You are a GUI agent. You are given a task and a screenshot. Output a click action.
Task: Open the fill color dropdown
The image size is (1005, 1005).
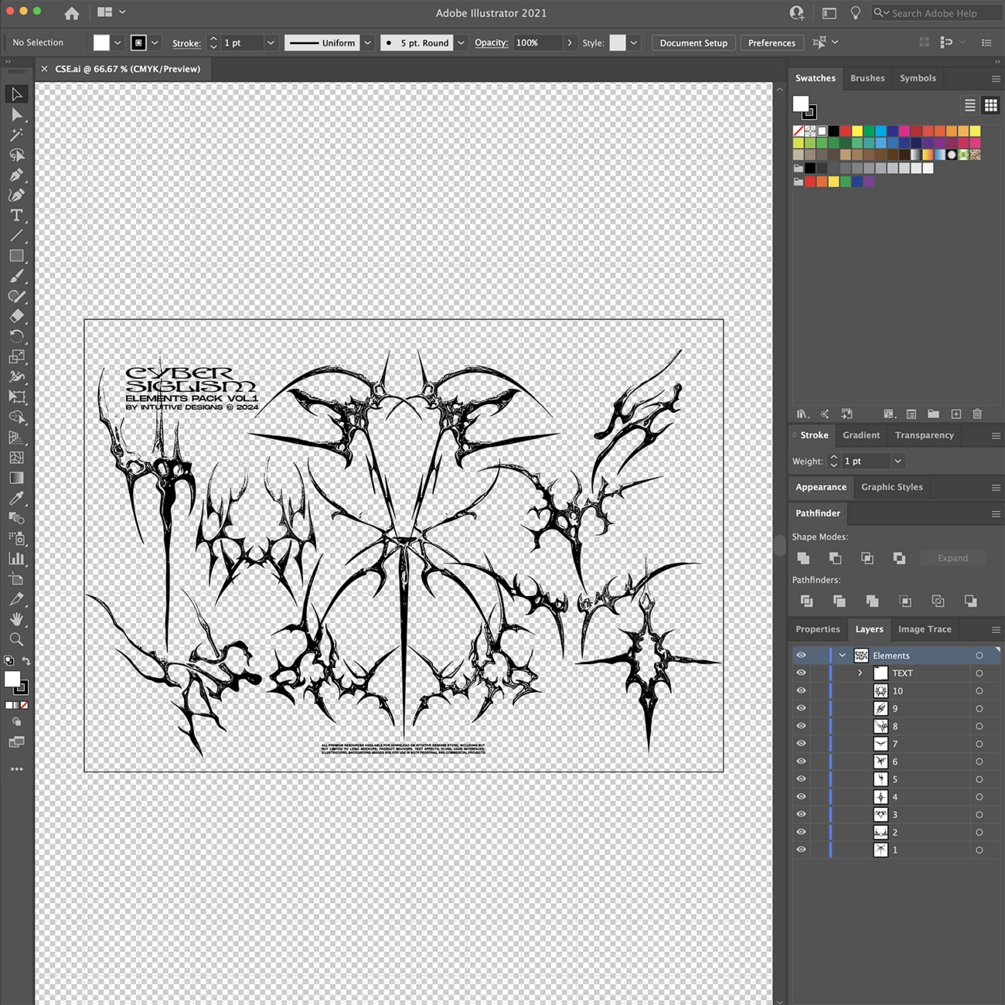tap(117, 43)
